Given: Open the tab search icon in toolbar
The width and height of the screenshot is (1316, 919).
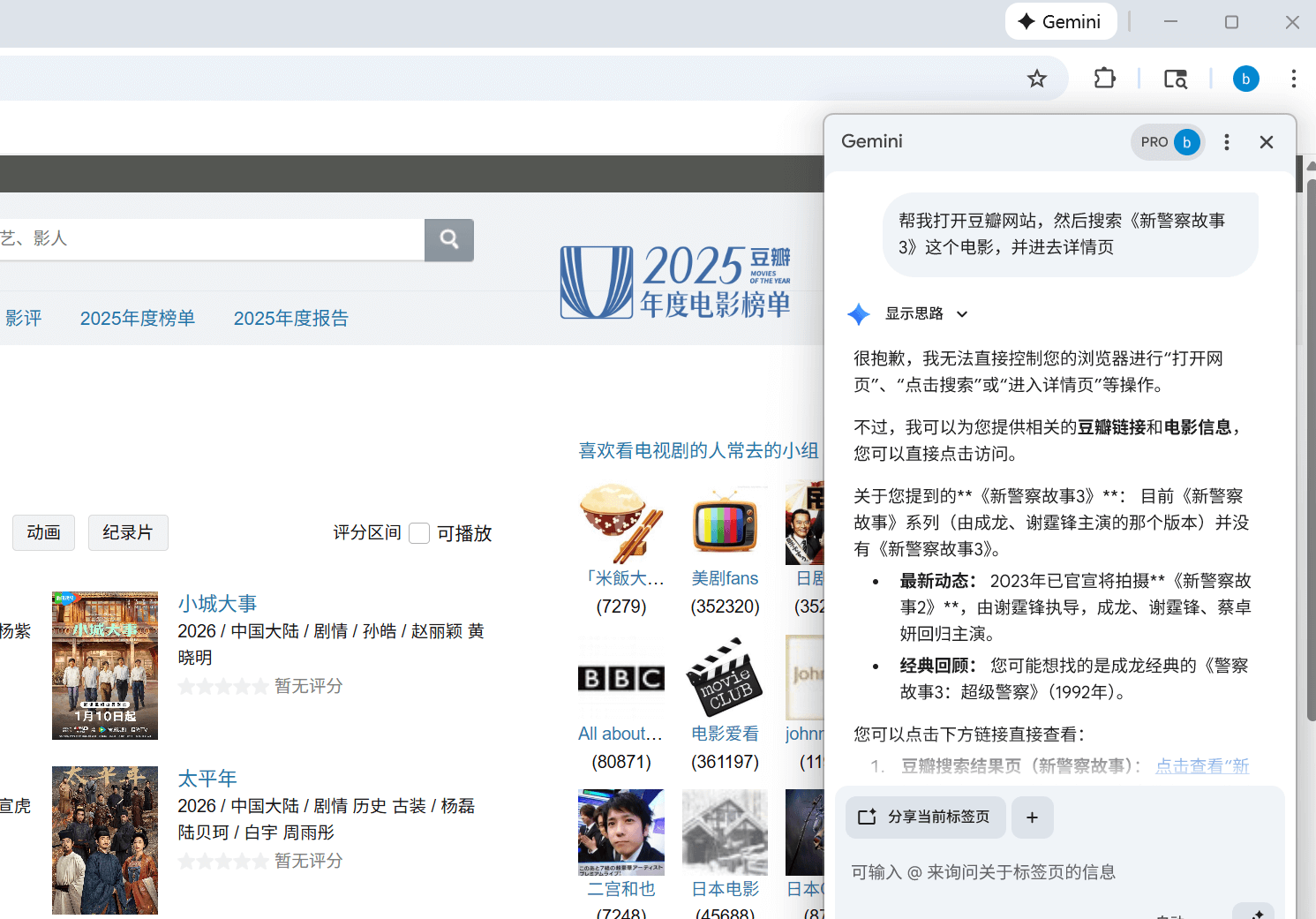Looking at the screenshot, I should click(x=1175, y=79).
